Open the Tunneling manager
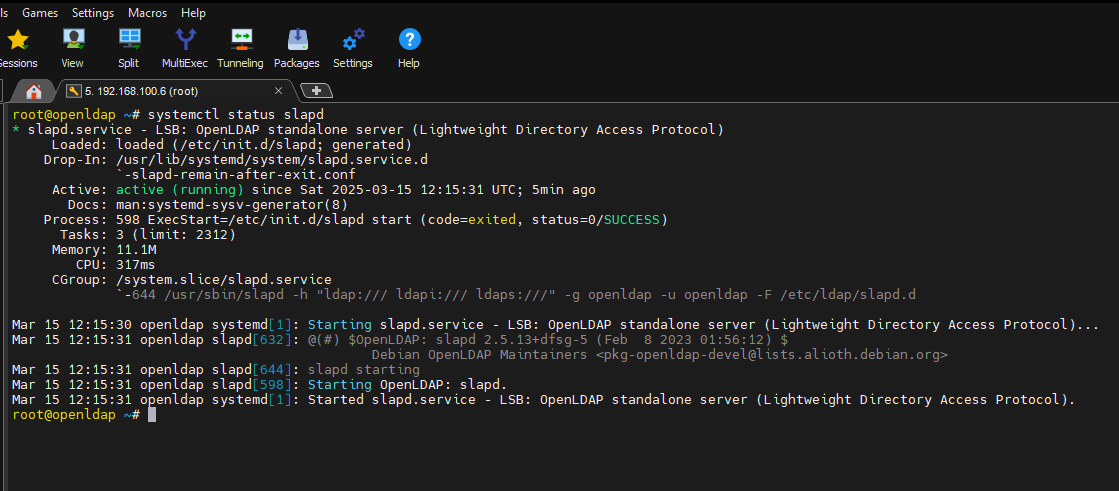 click(x=240, y=47)
